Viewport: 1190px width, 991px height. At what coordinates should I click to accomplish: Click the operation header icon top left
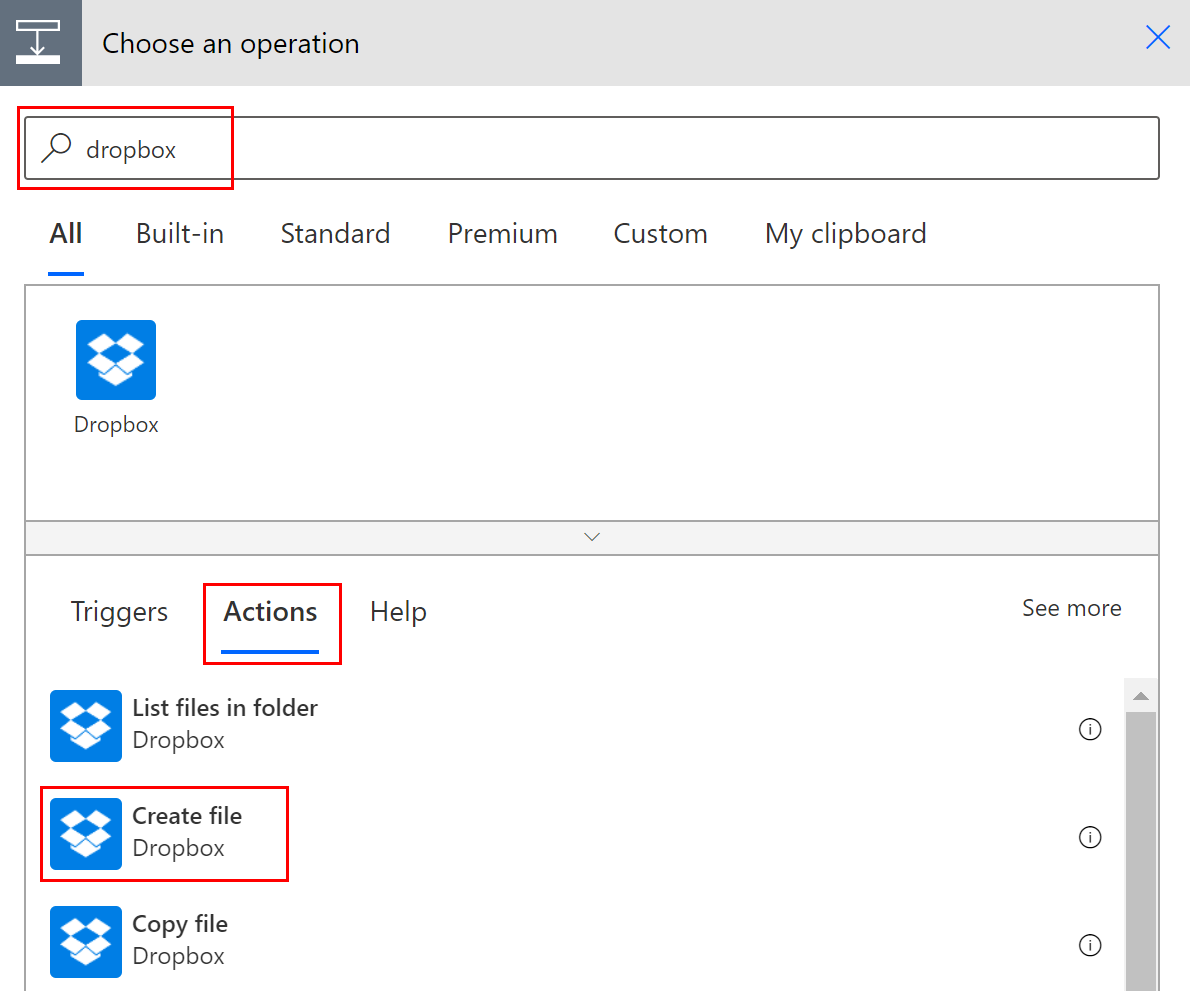point(41,41)
